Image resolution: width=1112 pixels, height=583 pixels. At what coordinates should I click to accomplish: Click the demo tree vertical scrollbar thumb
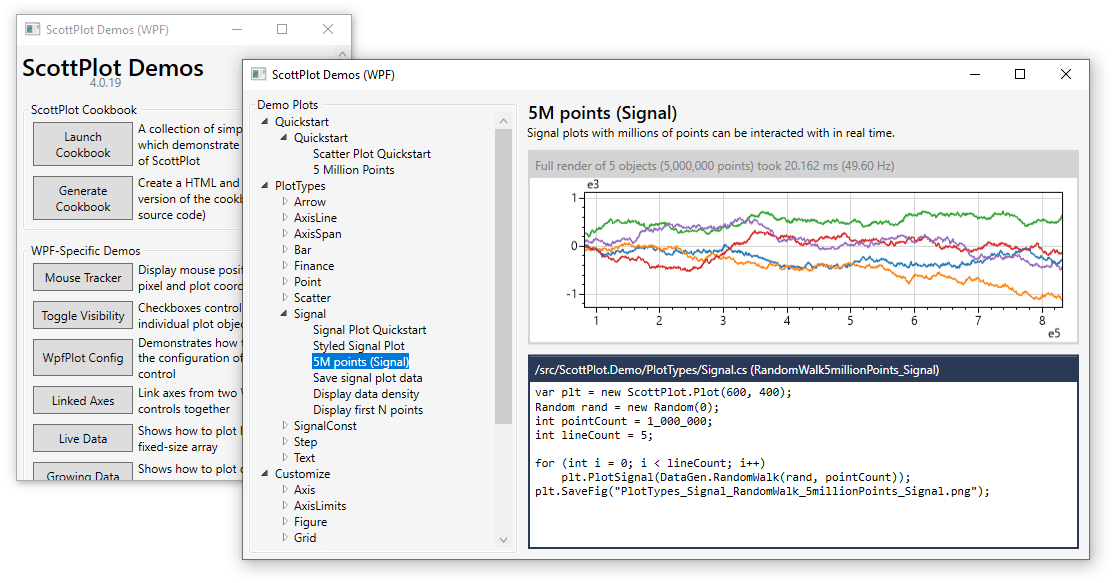coord(504,277)
